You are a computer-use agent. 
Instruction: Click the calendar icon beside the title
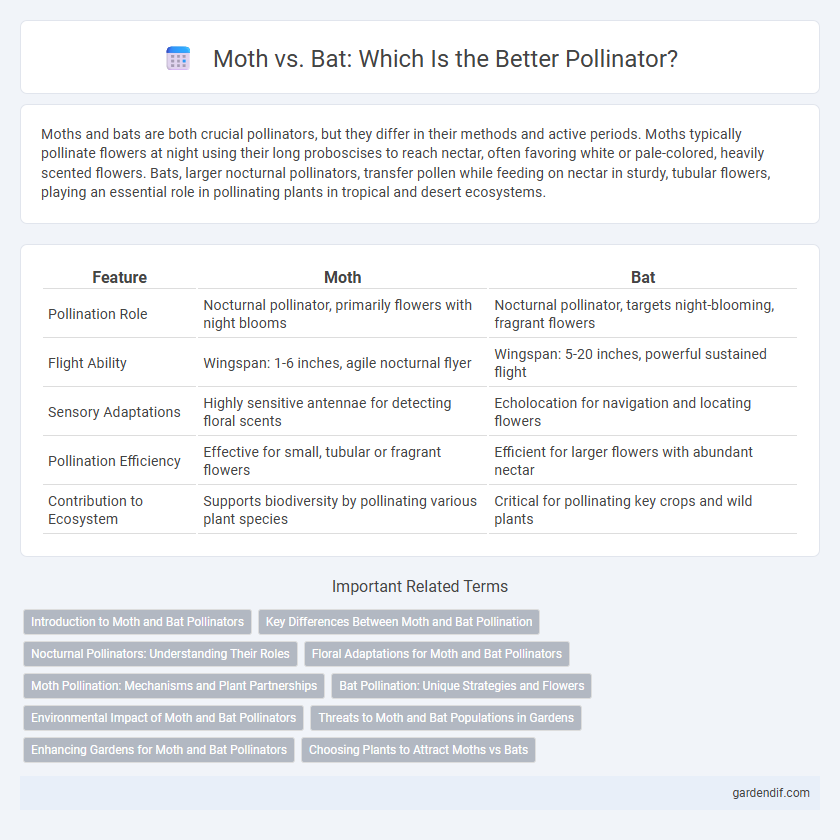point(178,58)
